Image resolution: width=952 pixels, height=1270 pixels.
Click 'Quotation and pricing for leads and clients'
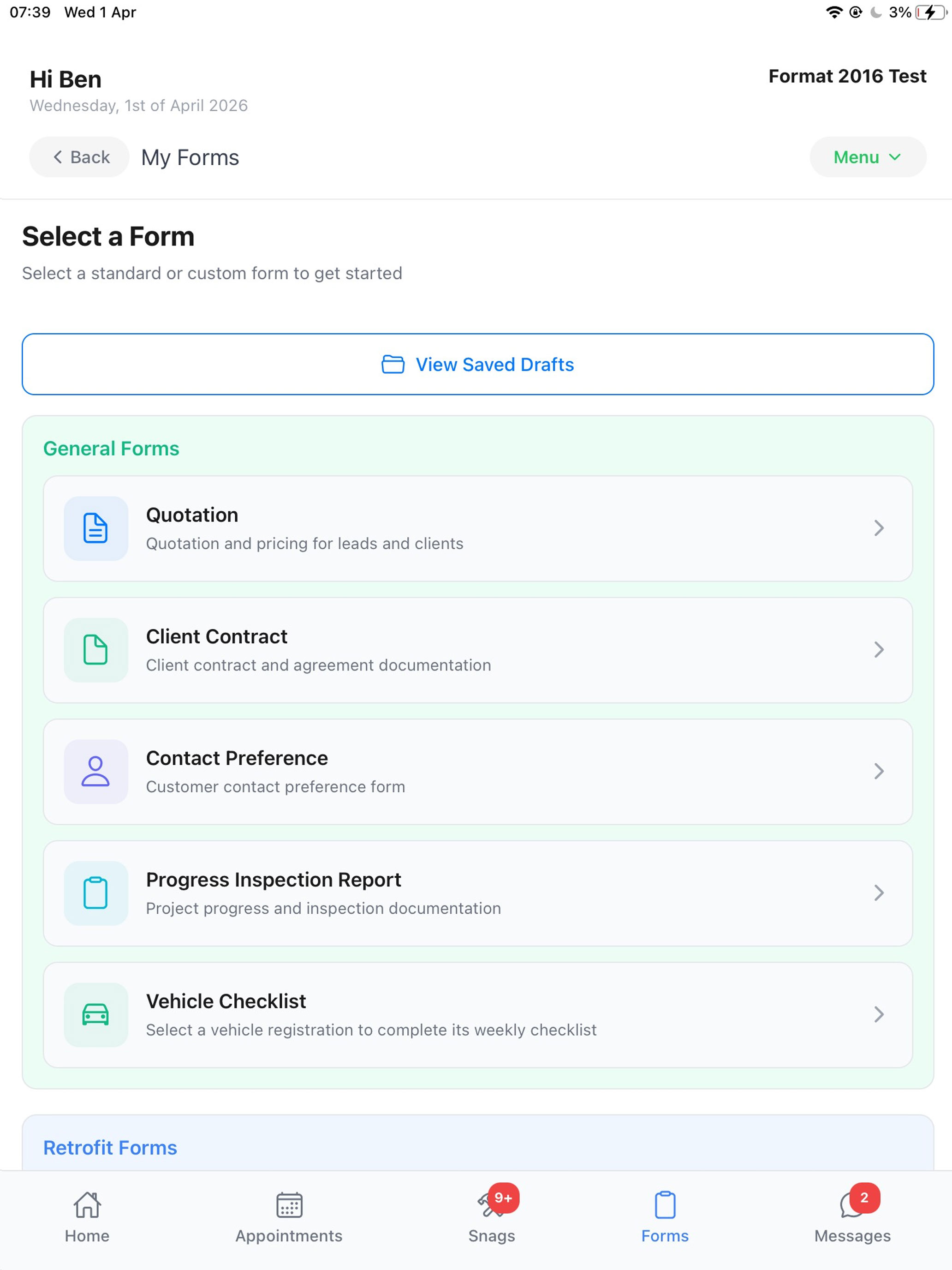(305, 543)
